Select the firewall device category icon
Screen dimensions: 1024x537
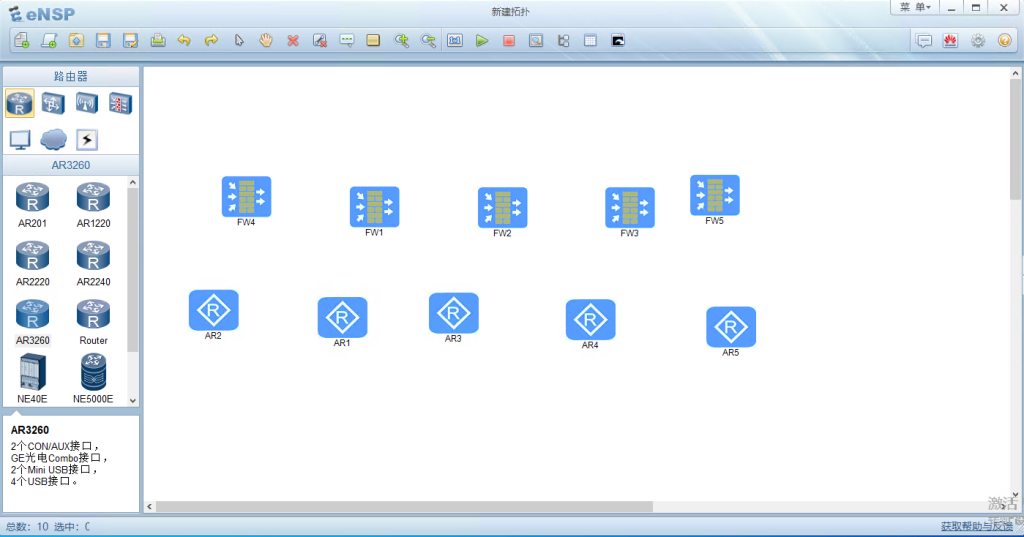click(x=120, y=103)
